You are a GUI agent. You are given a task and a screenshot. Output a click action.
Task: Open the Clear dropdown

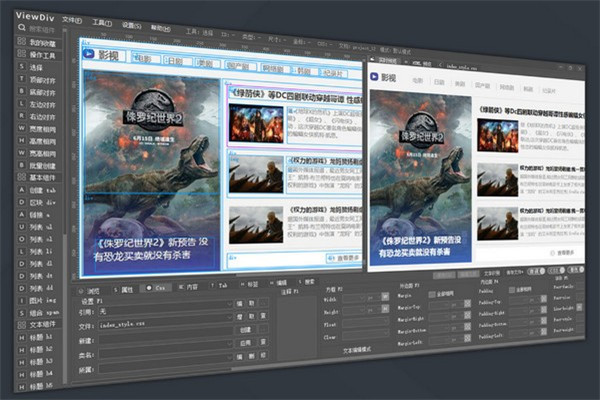[365, 335]
